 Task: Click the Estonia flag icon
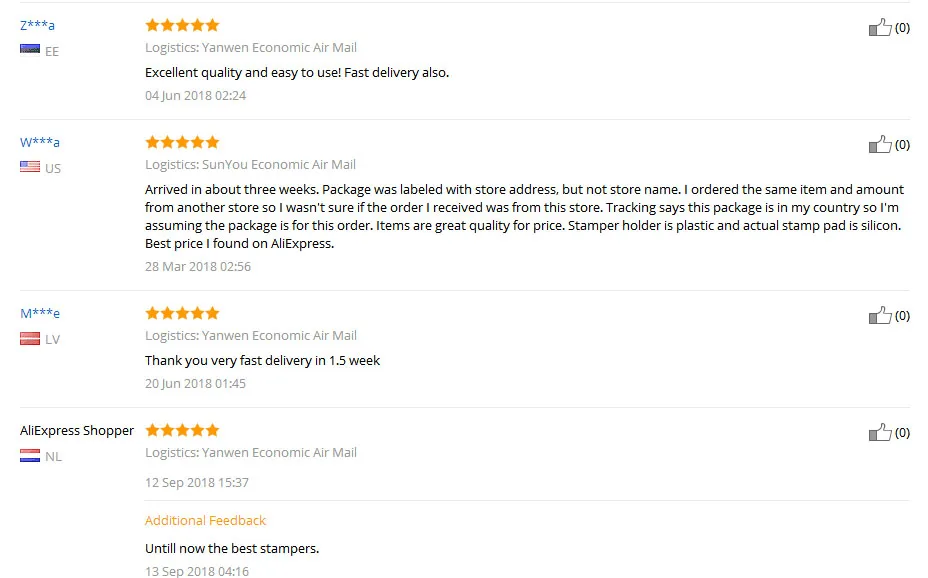[x=30, y=49]
